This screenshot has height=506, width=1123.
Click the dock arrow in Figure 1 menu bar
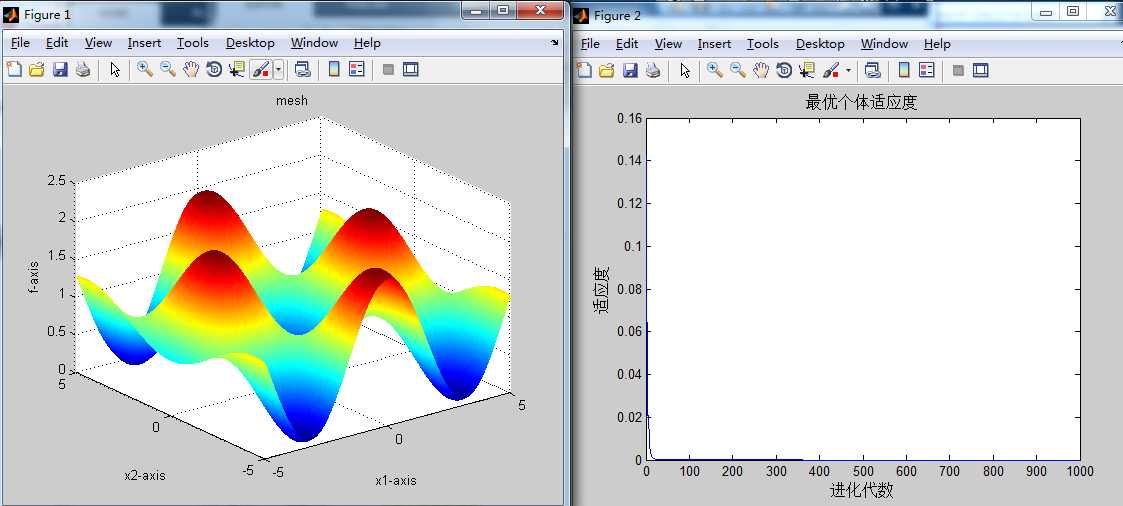coord(554,43)
